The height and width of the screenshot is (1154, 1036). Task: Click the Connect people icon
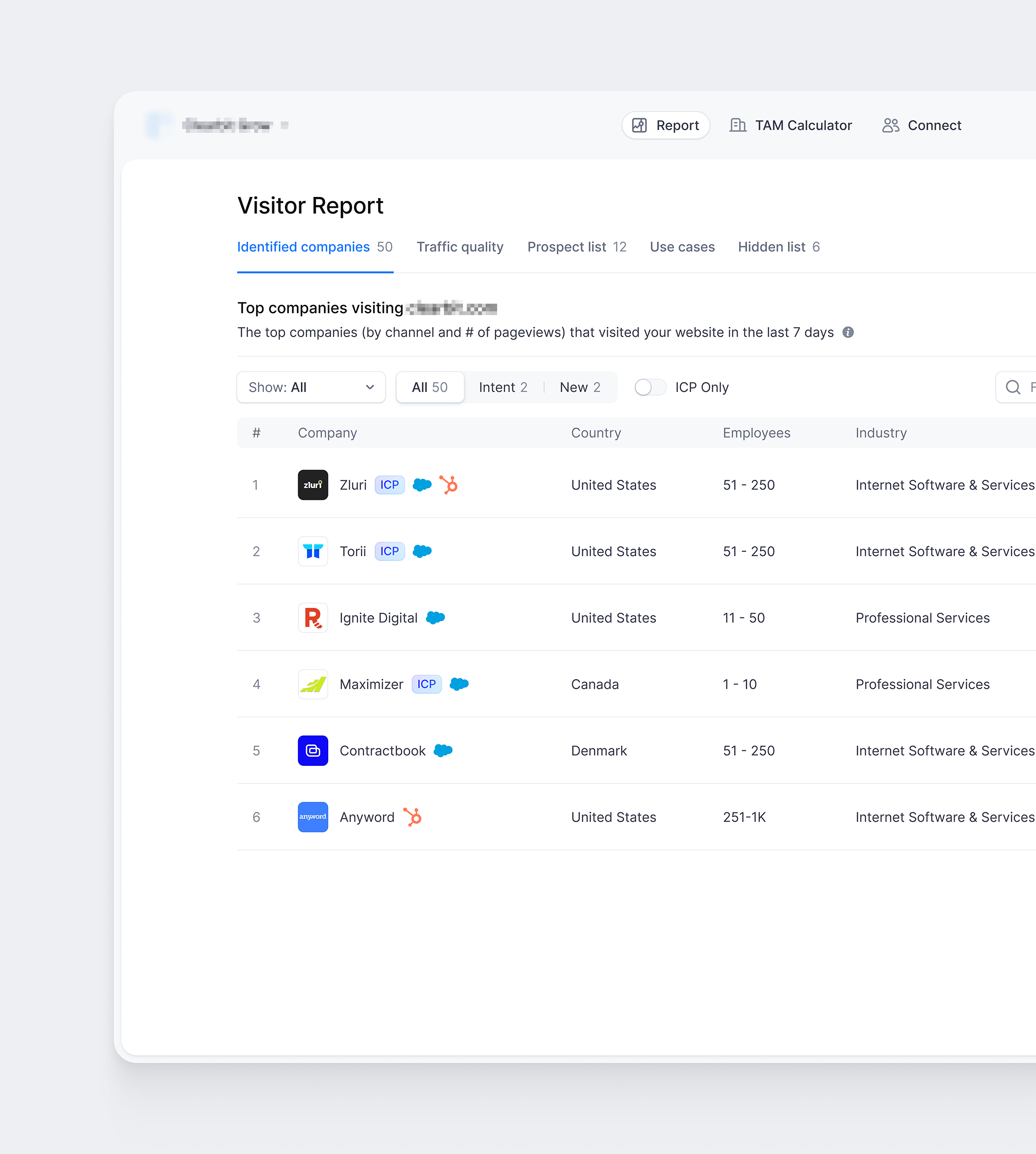890,125
